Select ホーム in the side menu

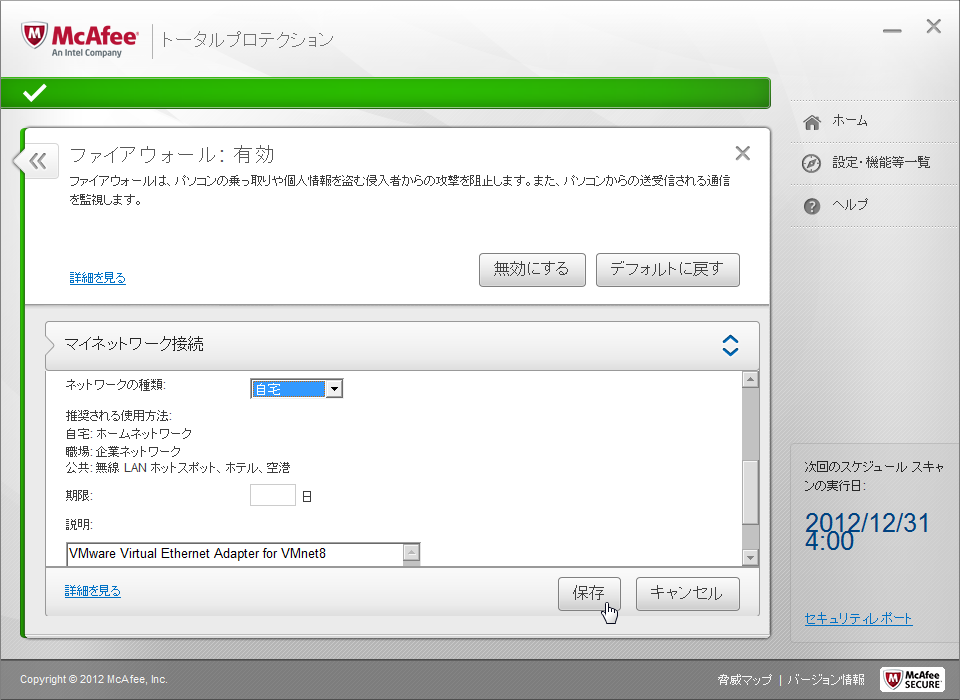[x=849, y=121]
